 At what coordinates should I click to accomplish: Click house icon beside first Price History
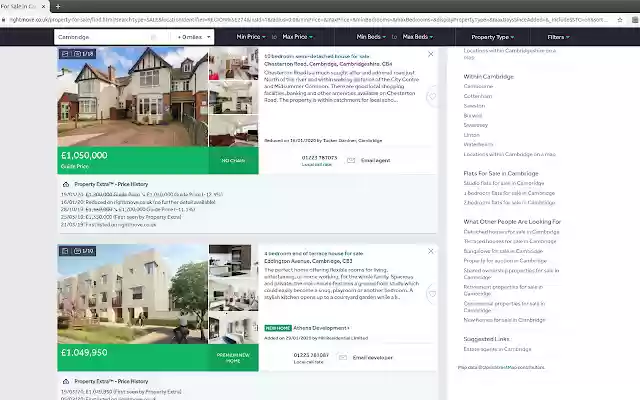point(66,184)
